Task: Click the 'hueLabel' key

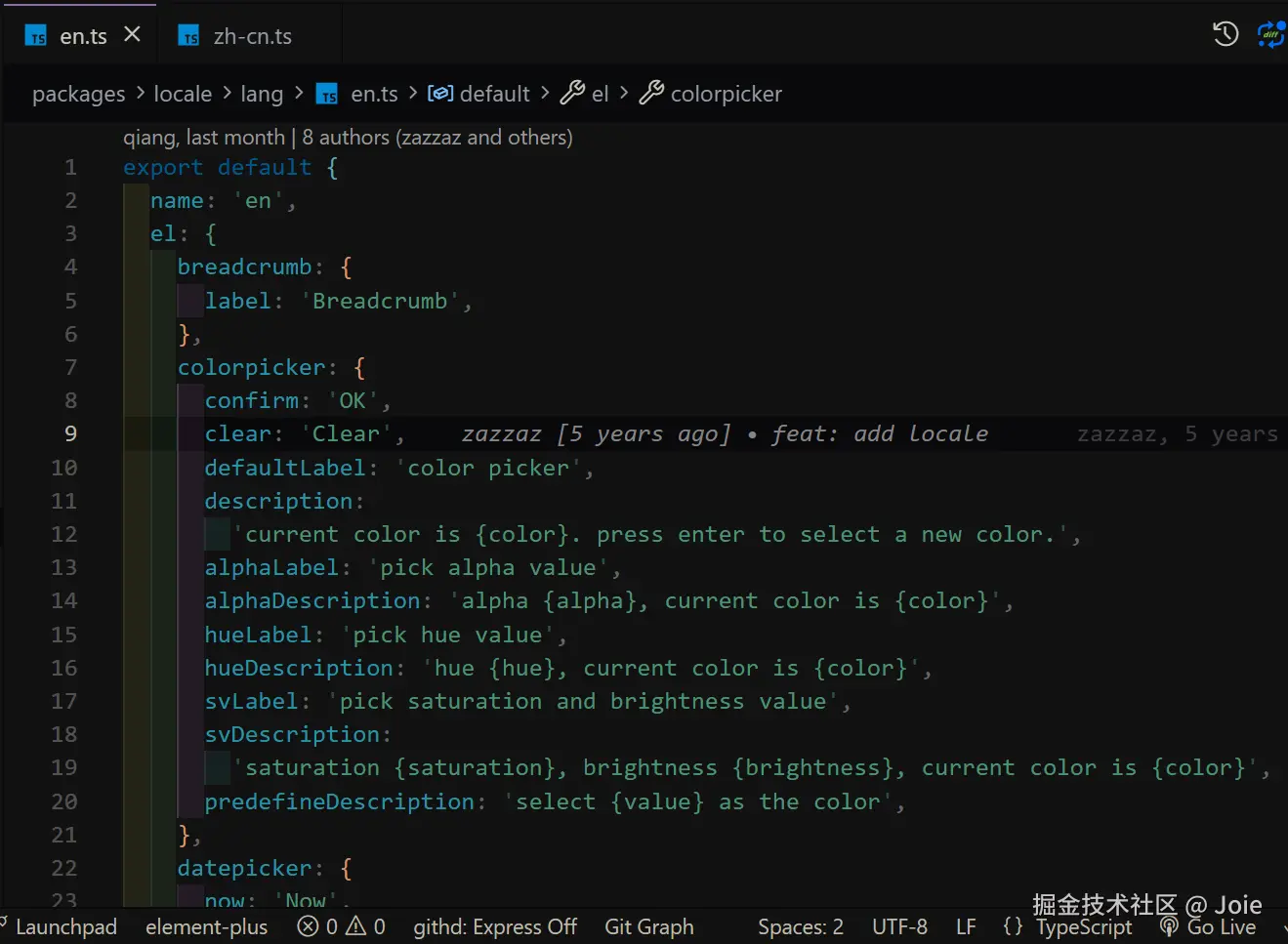Action: (259, 635)
